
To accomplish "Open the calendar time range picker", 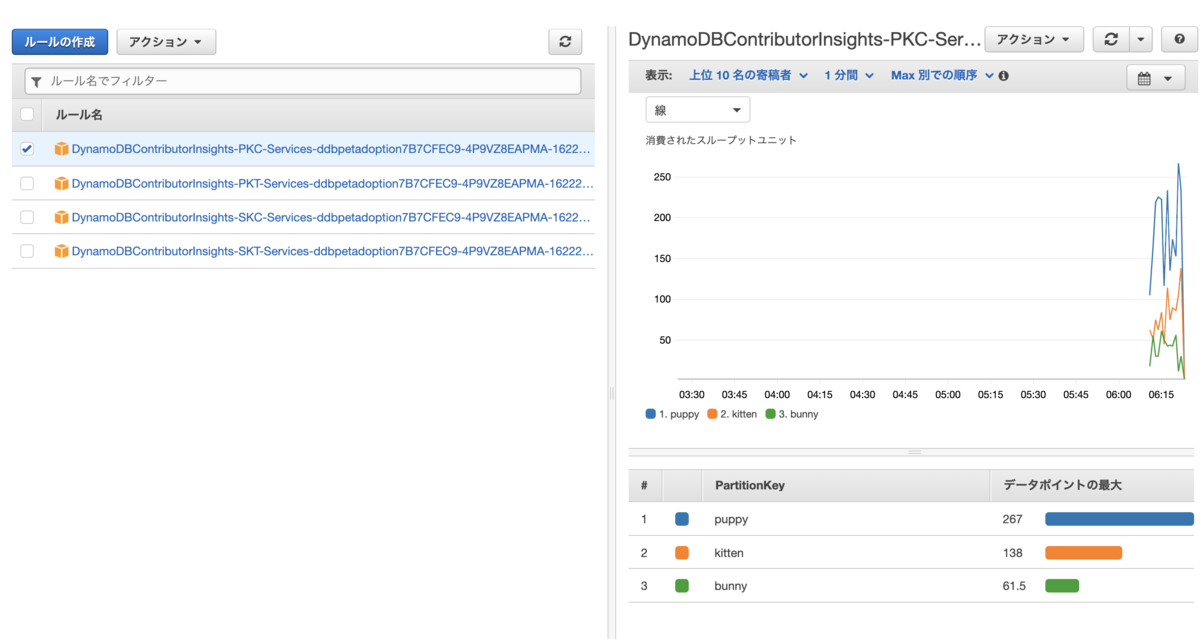I will click(1155, 79).
